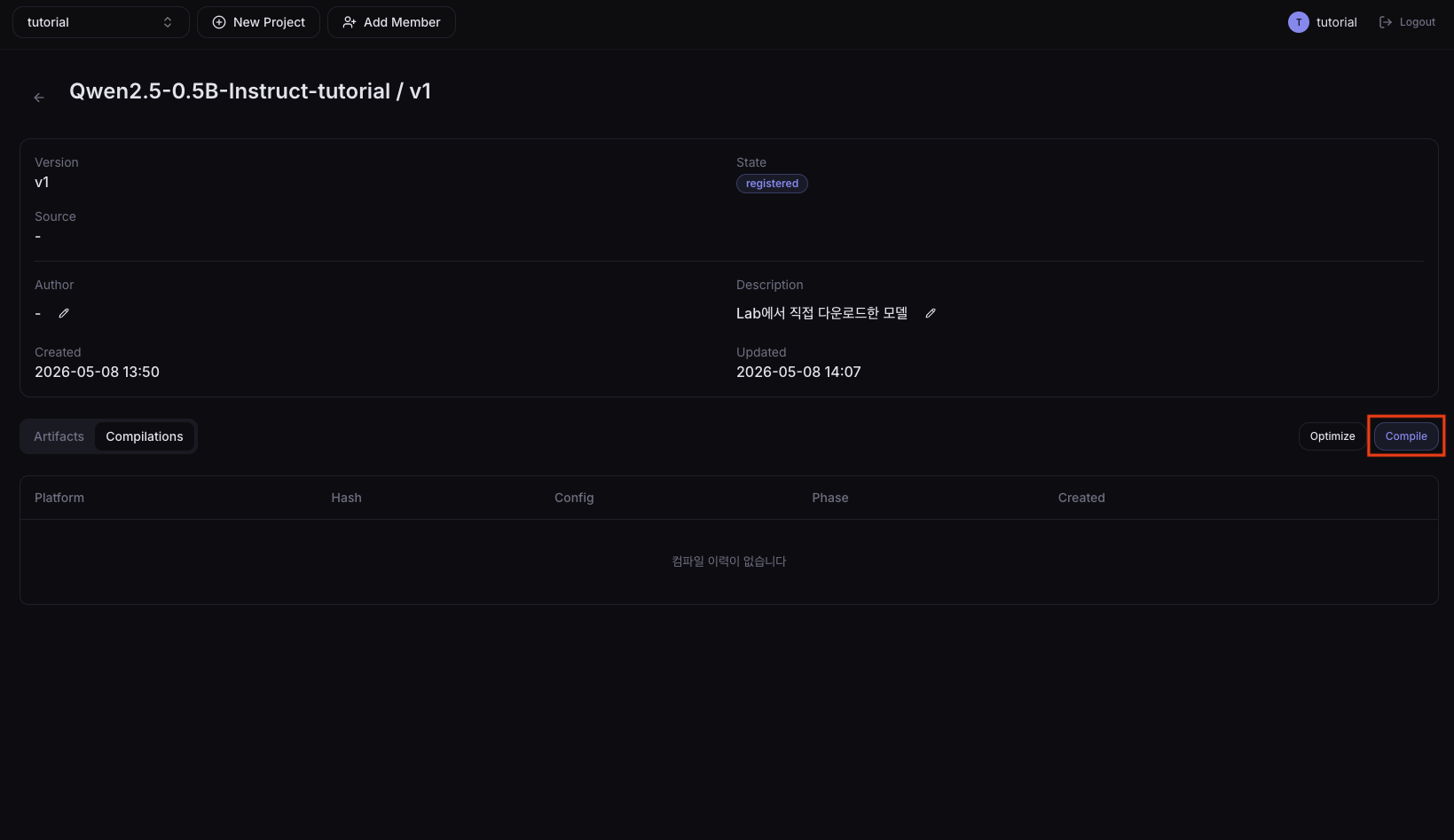Click the Hash column header
This screenshot has height=840, width=1454.
pyautogui.click(x=346, y=498)
